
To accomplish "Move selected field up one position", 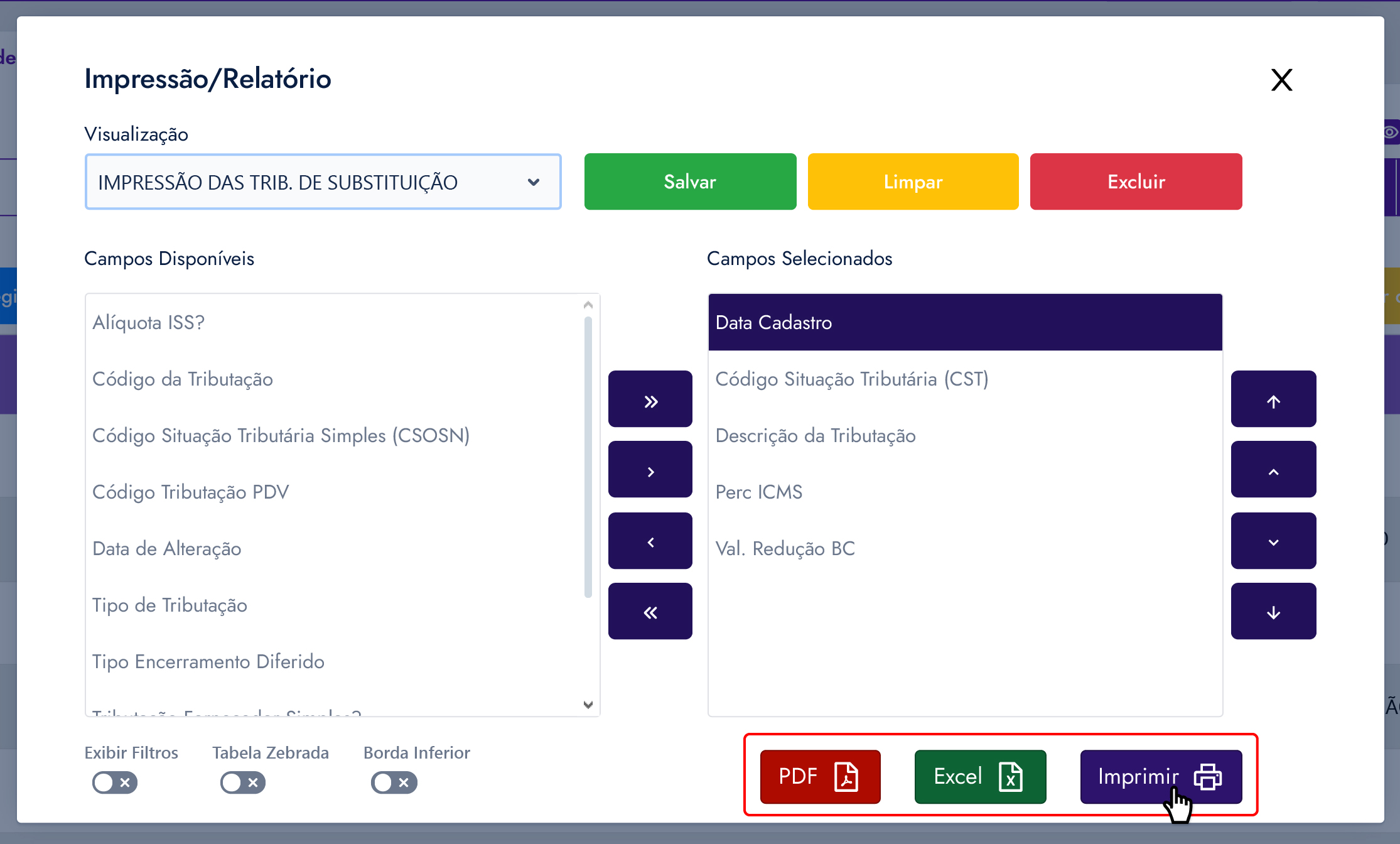I will (1273, 470).
